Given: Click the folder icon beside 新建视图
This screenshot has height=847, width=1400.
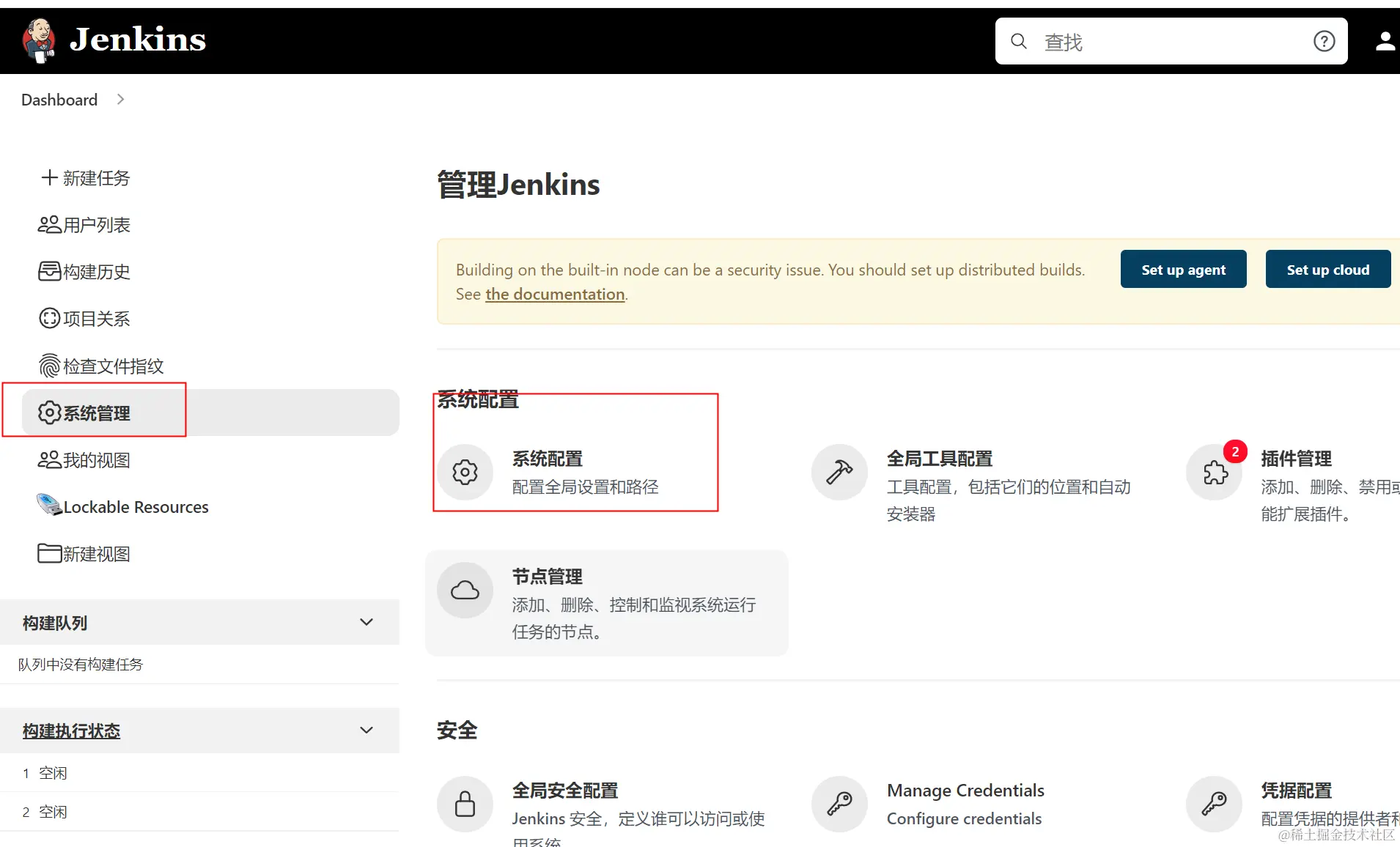Looking at the screenshot, I should point(49,553).
